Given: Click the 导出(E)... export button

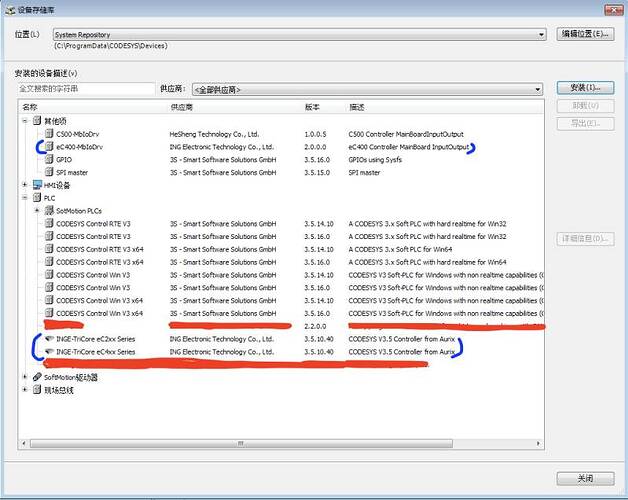Looking at the screenshot, I should (x=585, y=123).
